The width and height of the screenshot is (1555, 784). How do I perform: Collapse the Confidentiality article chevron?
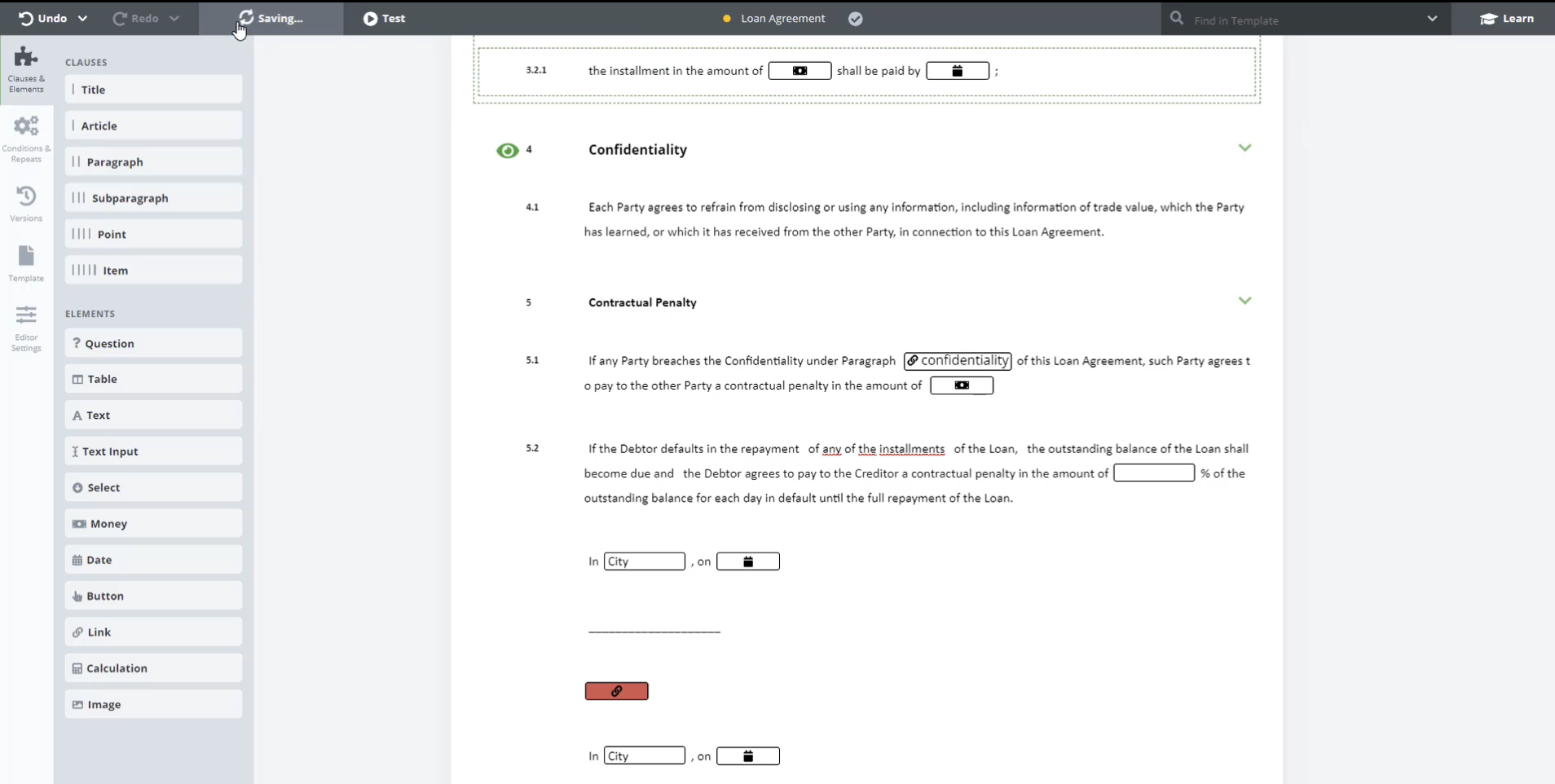[1244, 148]
